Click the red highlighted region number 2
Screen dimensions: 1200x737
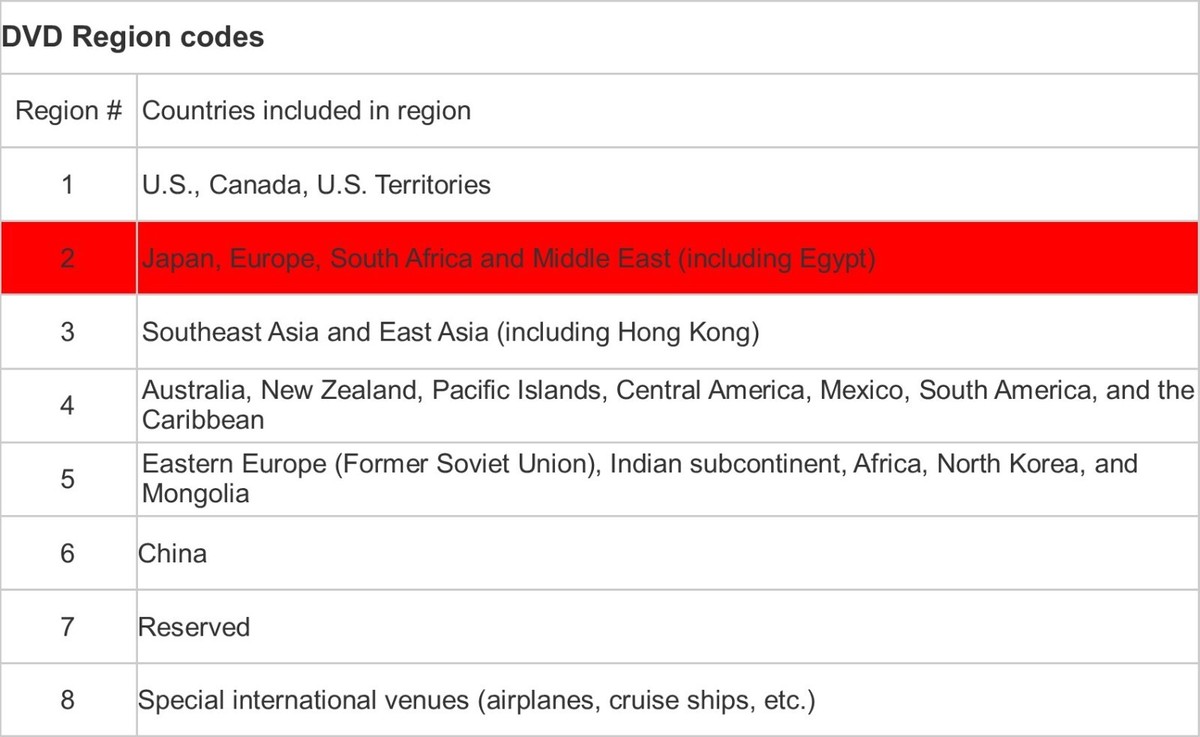point(68,258)
